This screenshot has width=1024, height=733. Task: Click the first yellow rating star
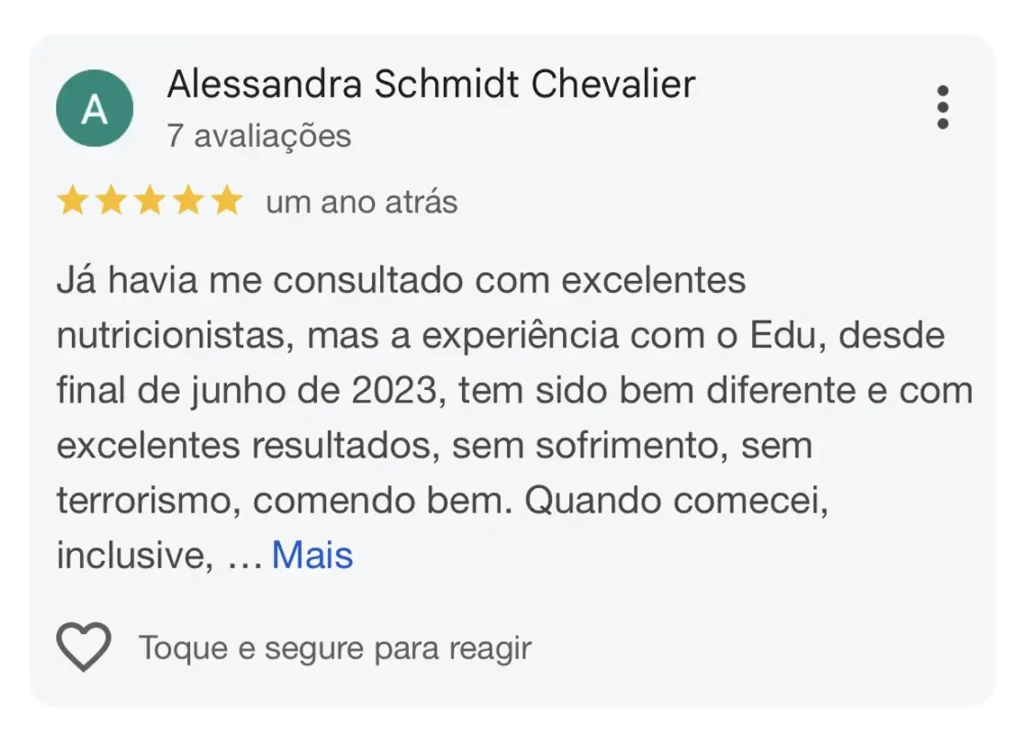tap(72, 200)
